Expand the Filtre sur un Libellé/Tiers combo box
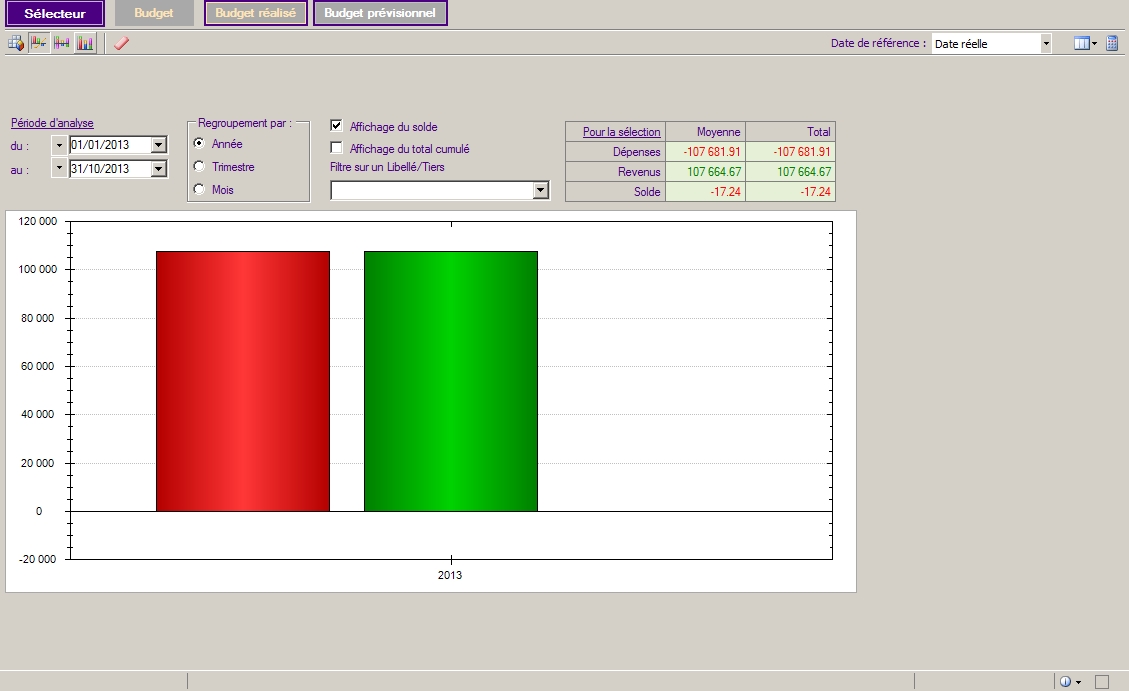1129x691 pixels. pyautogui.click(x=541, y=190)
